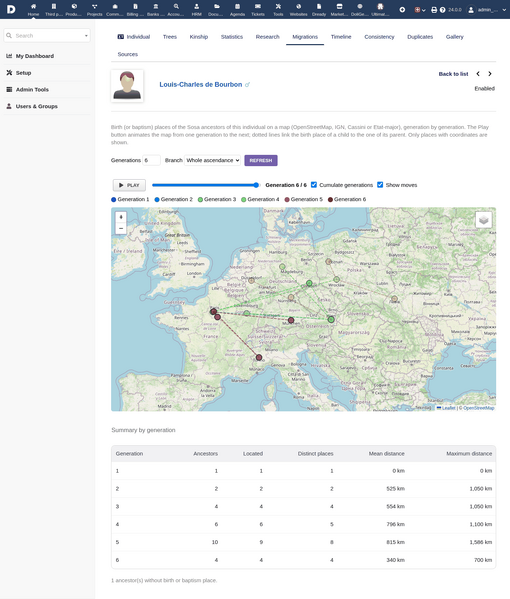Switch to the Gallery tab

pyautogui.click(x=455, y=37)
